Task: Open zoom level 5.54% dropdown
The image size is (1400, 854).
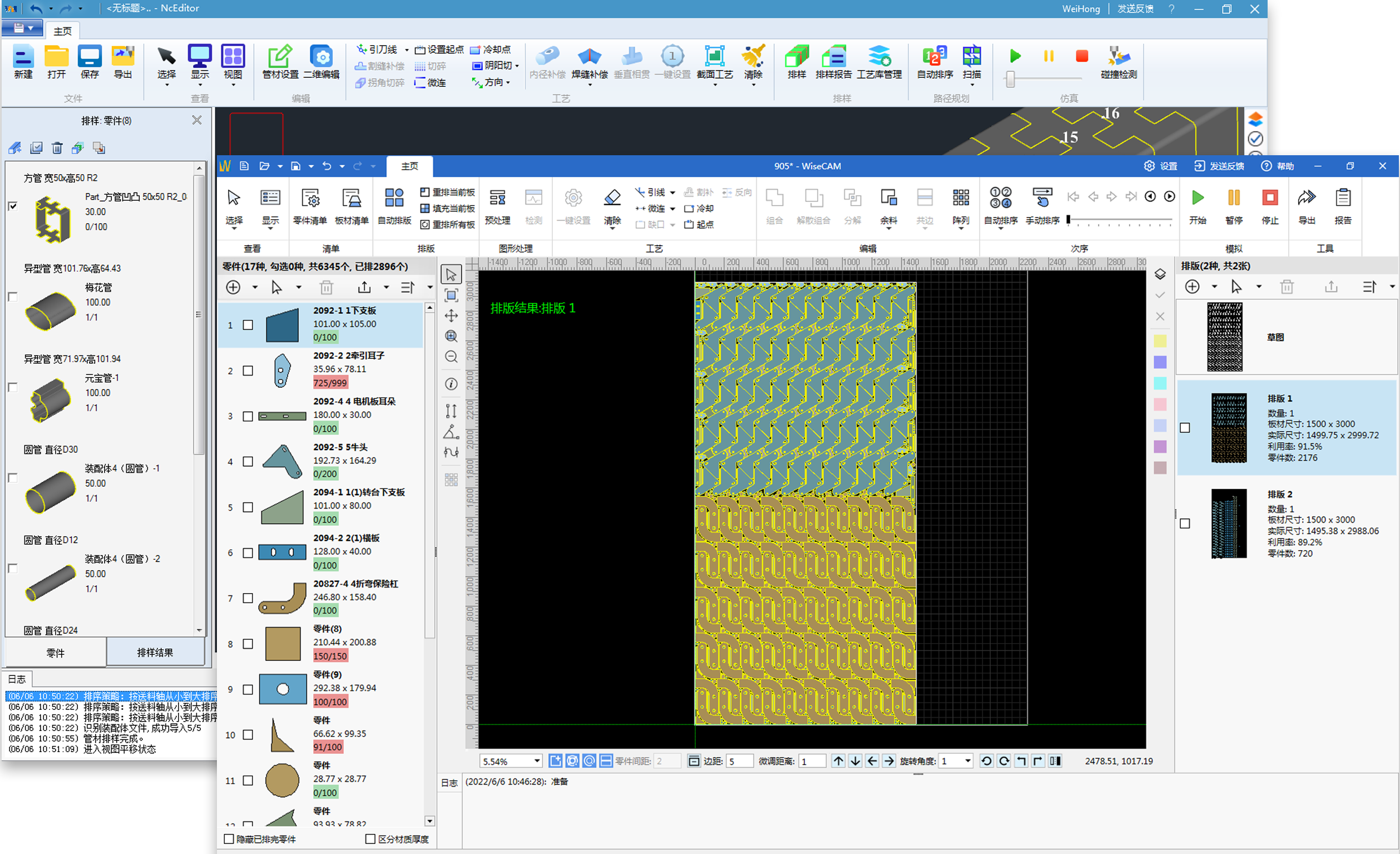Action: (536, 761)
